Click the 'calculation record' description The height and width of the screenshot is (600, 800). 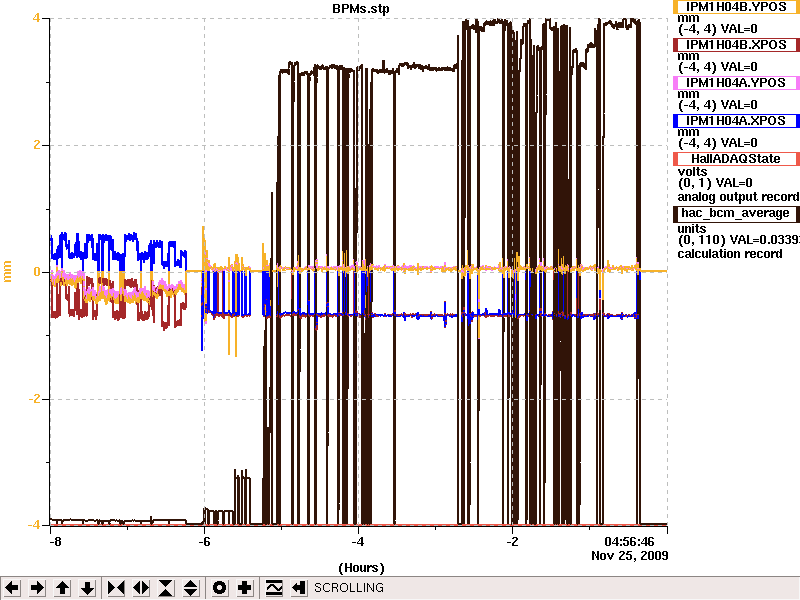point(730,254)
